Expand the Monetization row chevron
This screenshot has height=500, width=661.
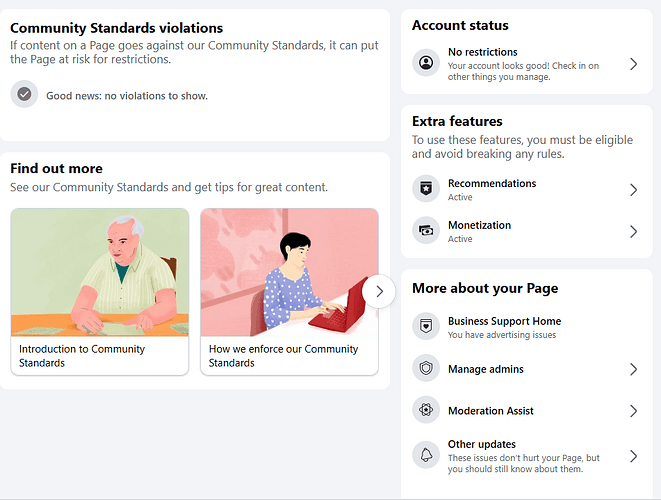pyautogui.click(x=633, y=231)
